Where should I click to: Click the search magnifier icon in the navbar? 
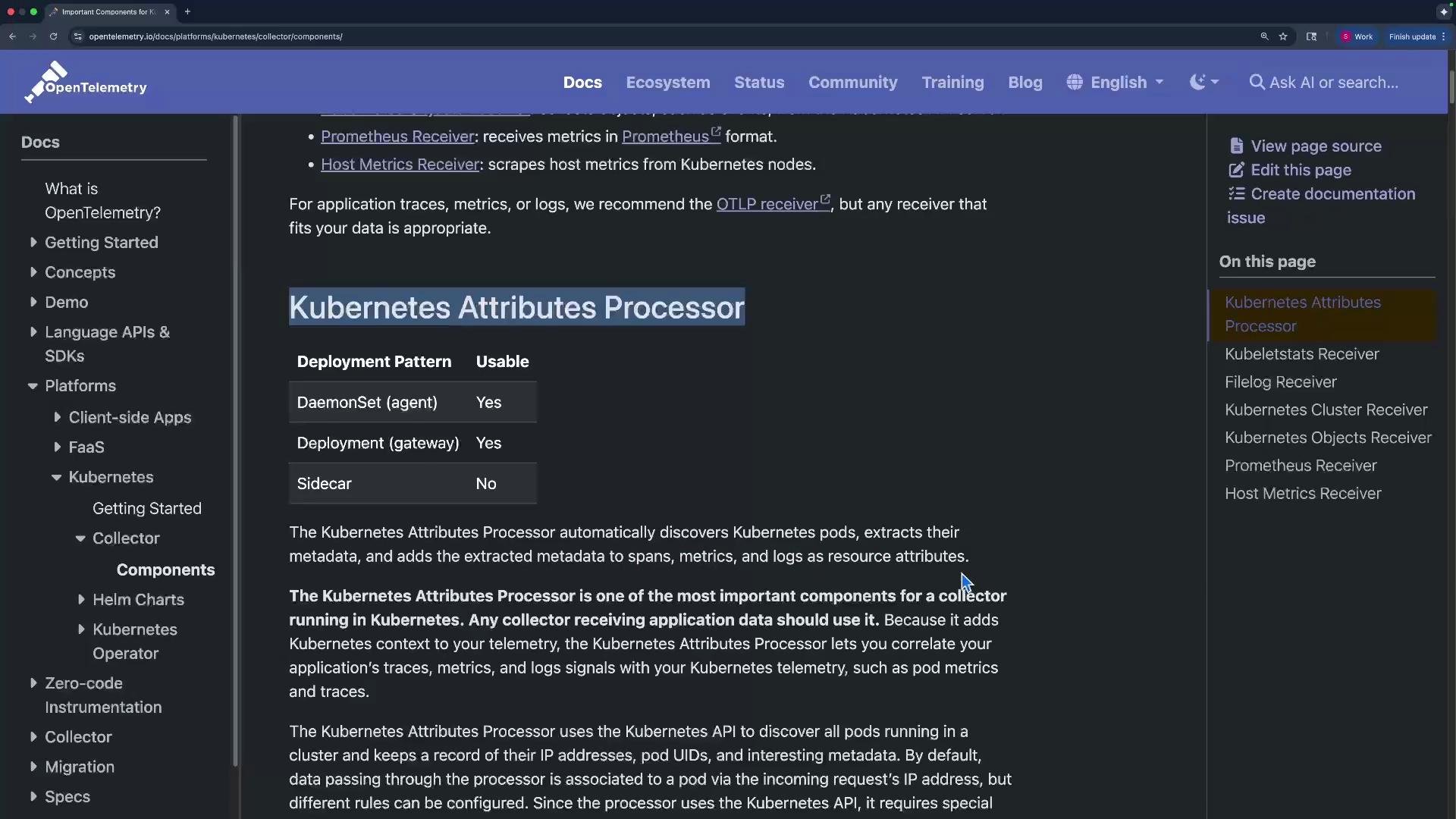click(1257, 82)
